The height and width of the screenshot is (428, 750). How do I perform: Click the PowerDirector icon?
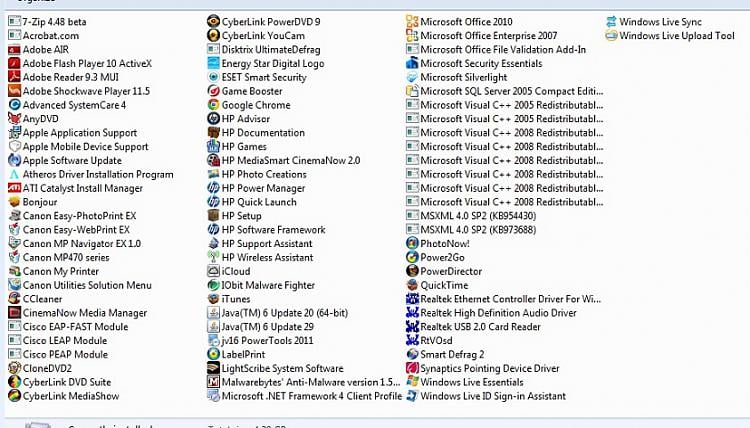[x=412, y=271]
